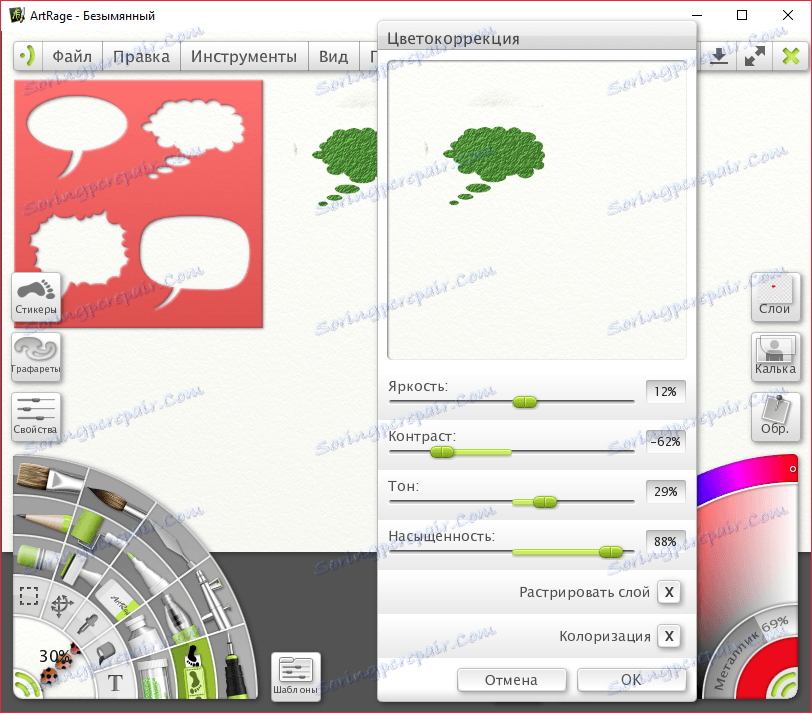Click the Яркость 12% value field
812x728 pixels.
point(665,391)
